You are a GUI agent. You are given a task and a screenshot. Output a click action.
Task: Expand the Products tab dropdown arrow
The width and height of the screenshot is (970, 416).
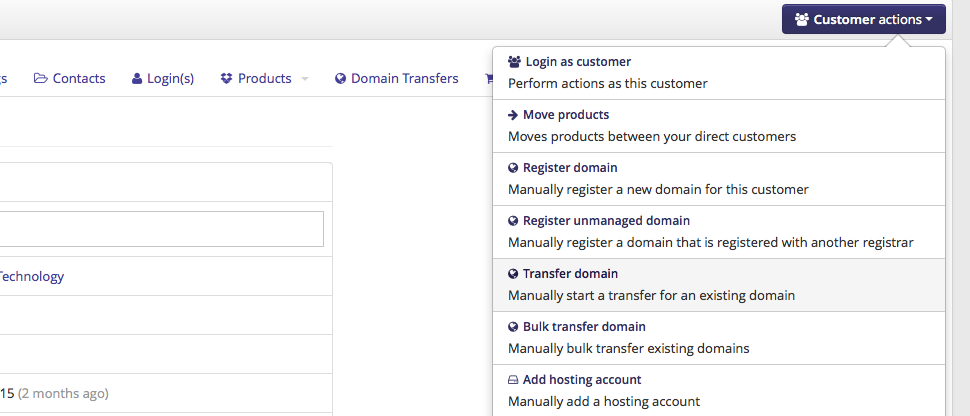pyautogui.click(x=304, y=79)
